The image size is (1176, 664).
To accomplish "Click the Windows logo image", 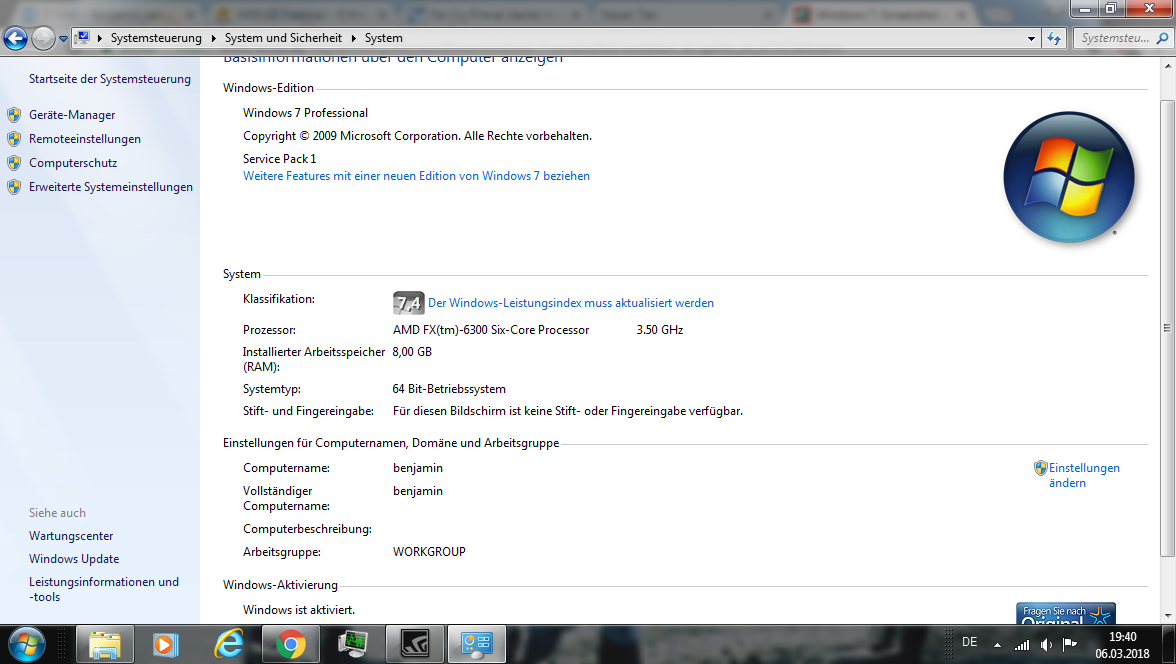I will click(1069, 178).
